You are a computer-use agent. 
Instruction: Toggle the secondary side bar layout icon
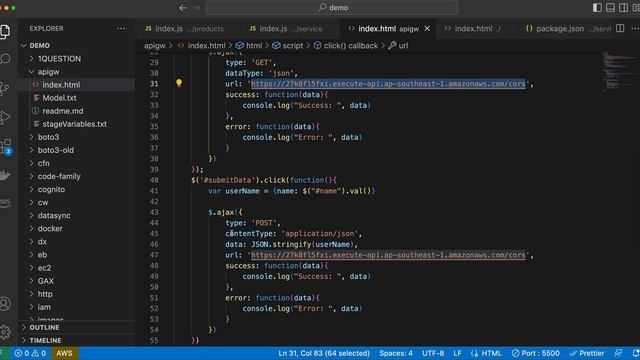pos(623,8)
